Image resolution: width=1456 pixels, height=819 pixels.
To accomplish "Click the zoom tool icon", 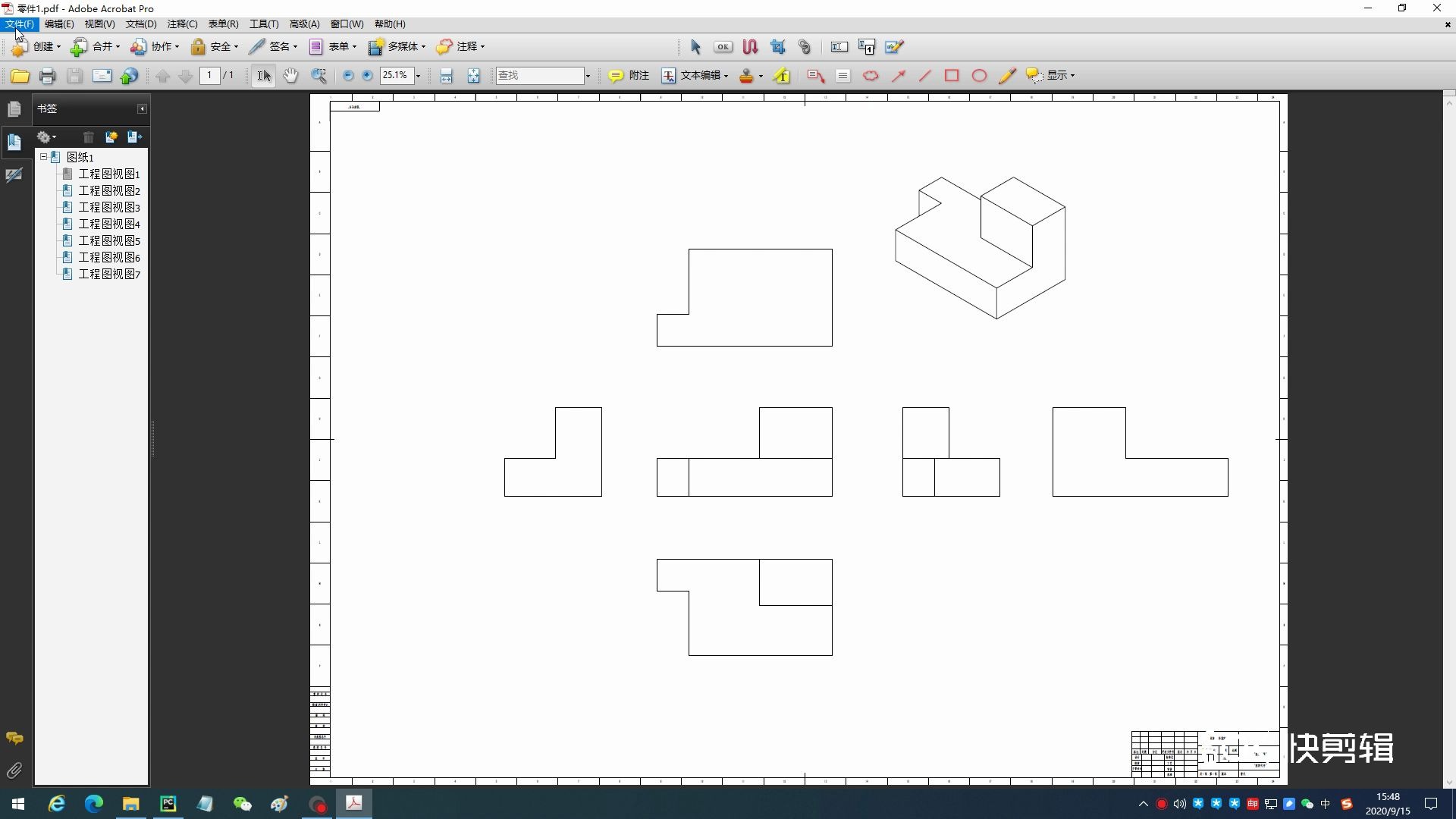I will pos(319,75).
